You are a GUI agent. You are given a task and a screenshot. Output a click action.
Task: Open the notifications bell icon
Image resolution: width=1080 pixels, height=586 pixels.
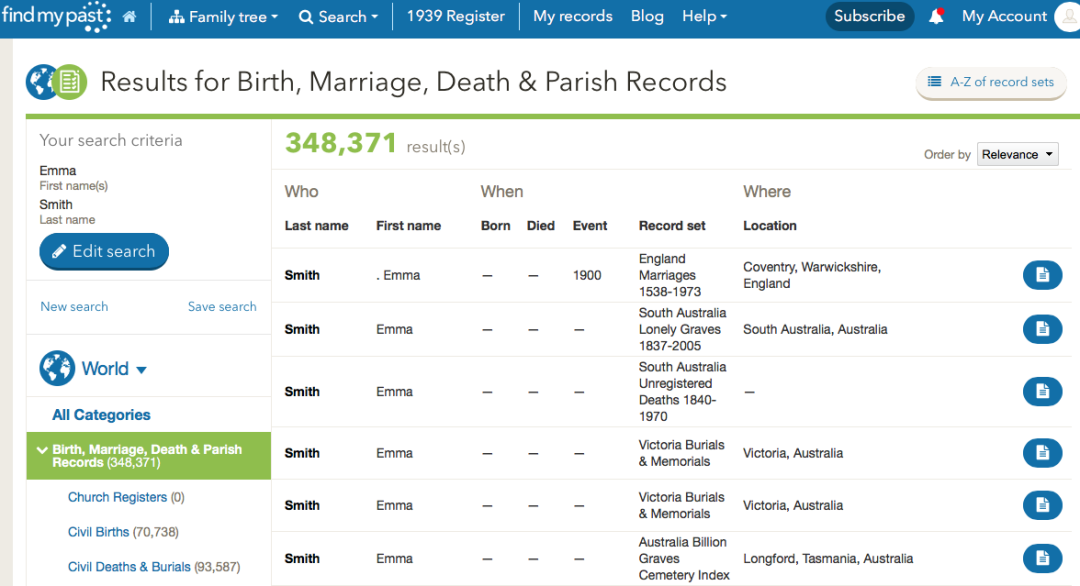(x=936, y=16)
